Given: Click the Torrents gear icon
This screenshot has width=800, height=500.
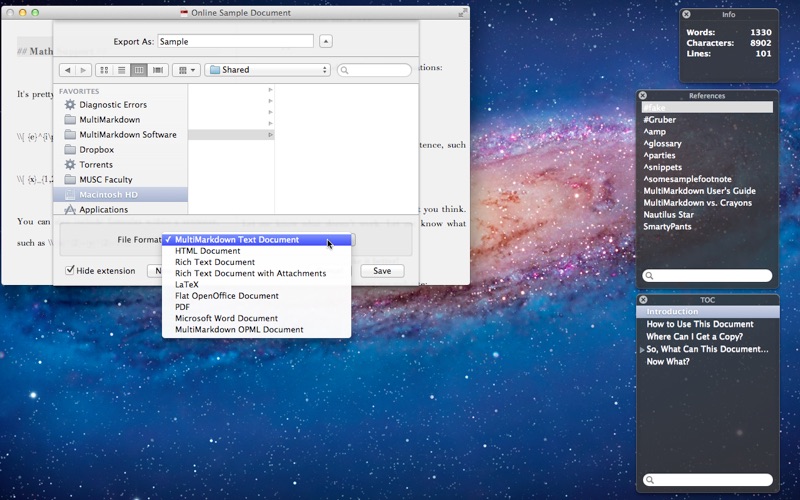Looking at the screenshot, I should pyautogui.click(x=70, y=164).
